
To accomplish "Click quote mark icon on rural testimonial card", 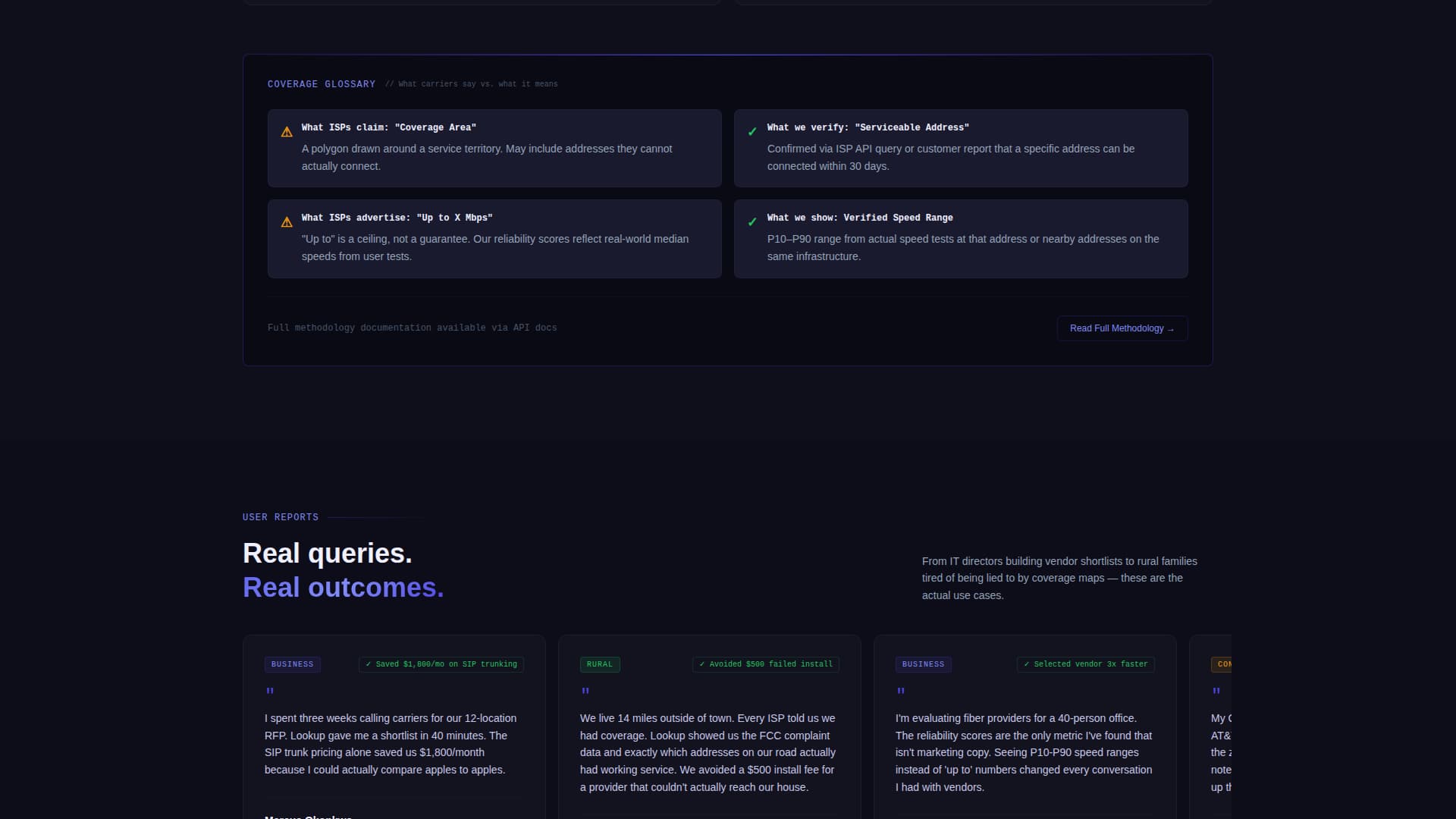I will point(585,692).
